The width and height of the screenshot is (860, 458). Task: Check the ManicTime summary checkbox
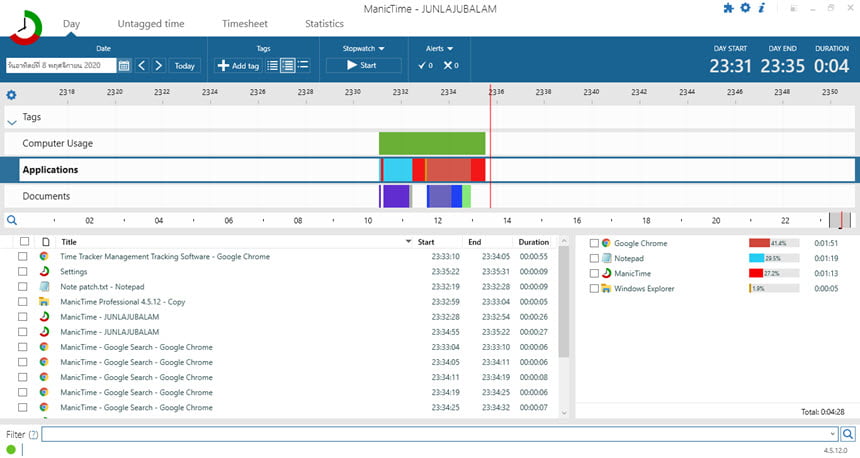point(594,273)
